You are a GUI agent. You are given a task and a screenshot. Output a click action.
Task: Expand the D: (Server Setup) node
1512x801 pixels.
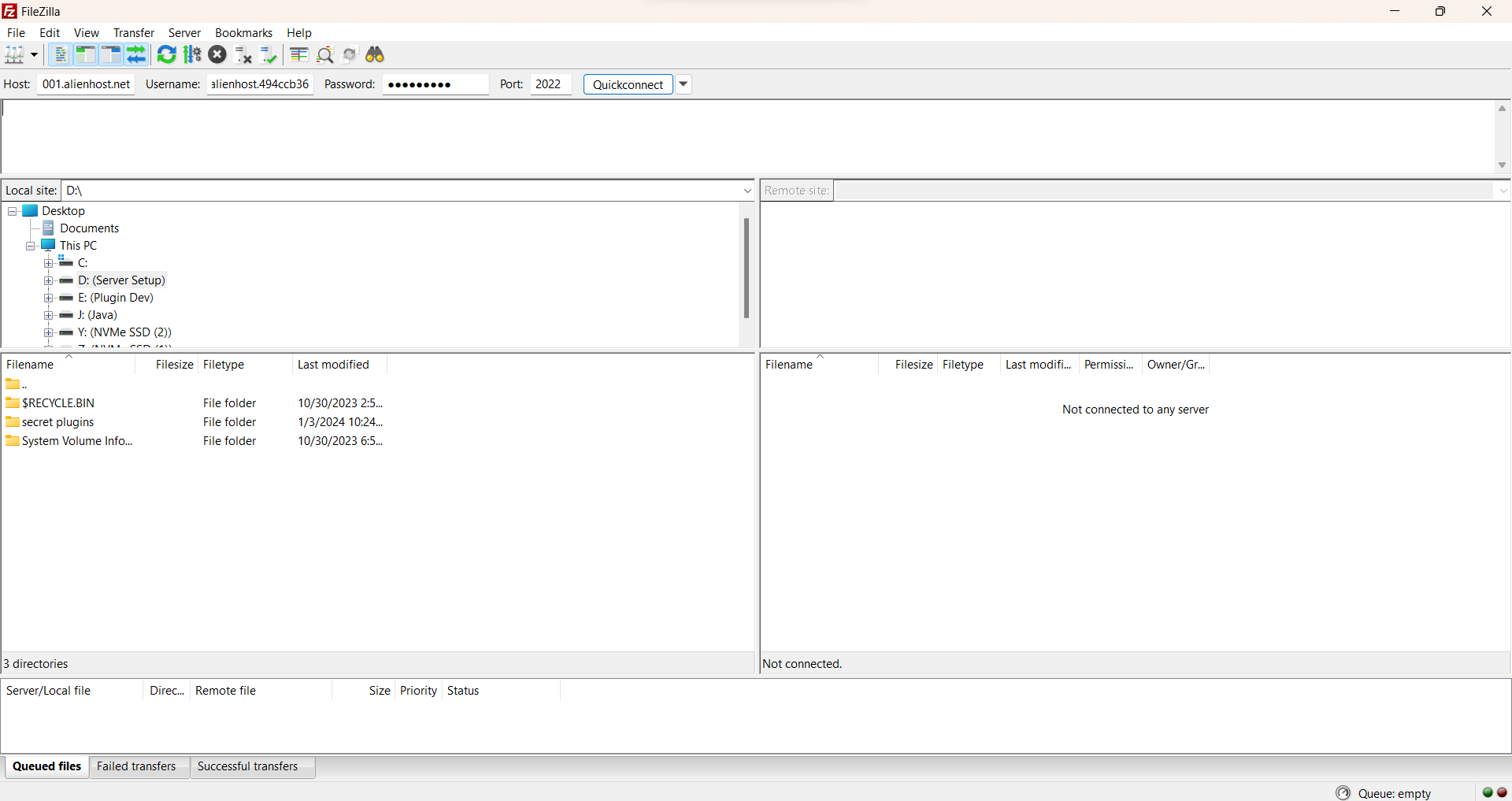click(x=49, y=280)
